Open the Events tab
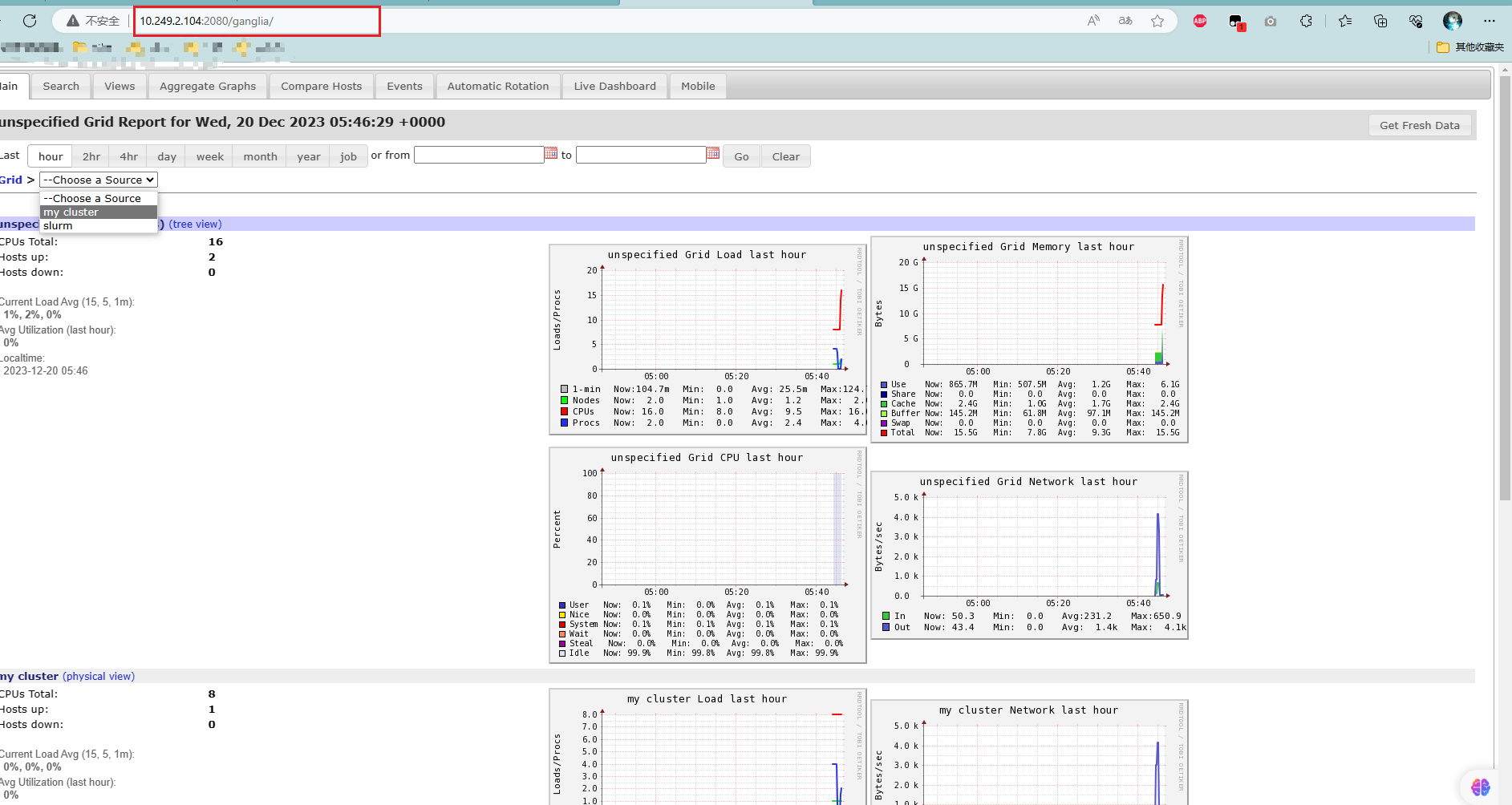This screenshot has height=805, width=1512. click(x=404, y=86)
